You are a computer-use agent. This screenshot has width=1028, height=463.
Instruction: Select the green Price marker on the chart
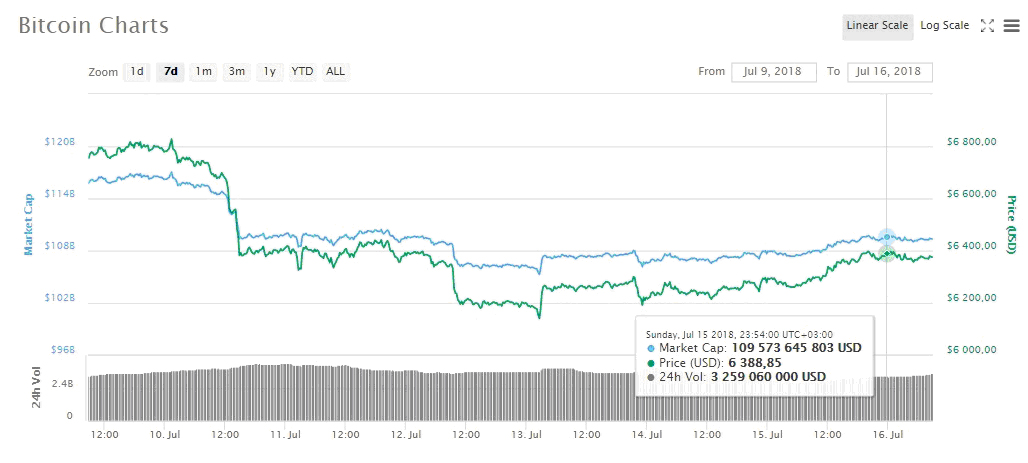(887, 254)
